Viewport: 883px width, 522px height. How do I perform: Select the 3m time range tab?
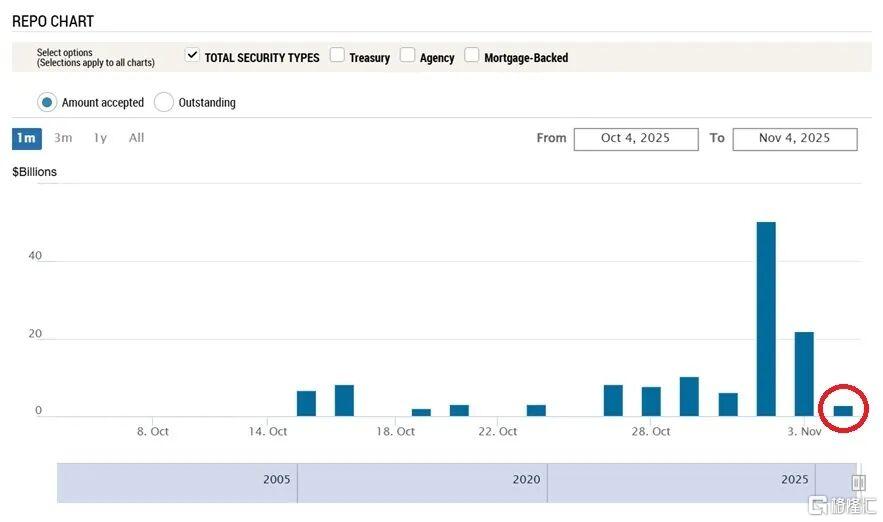point(63,138)
